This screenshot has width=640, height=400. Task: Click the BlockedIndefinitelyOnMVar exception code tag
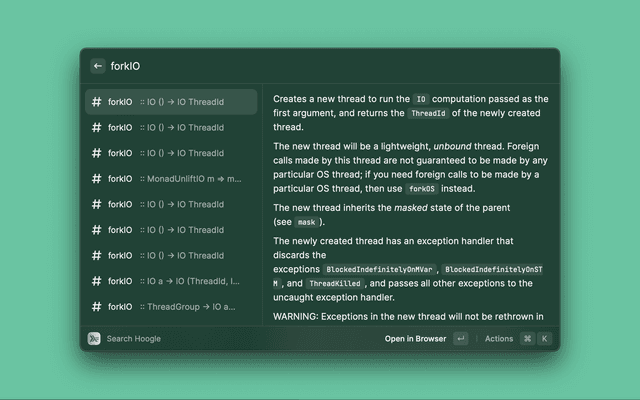378,270
